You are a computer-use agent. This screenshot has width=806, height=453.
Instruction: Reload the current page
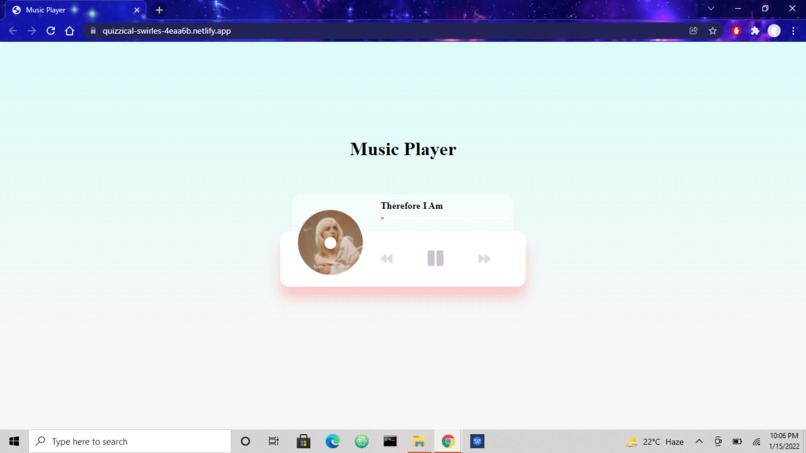coord(50,31)
